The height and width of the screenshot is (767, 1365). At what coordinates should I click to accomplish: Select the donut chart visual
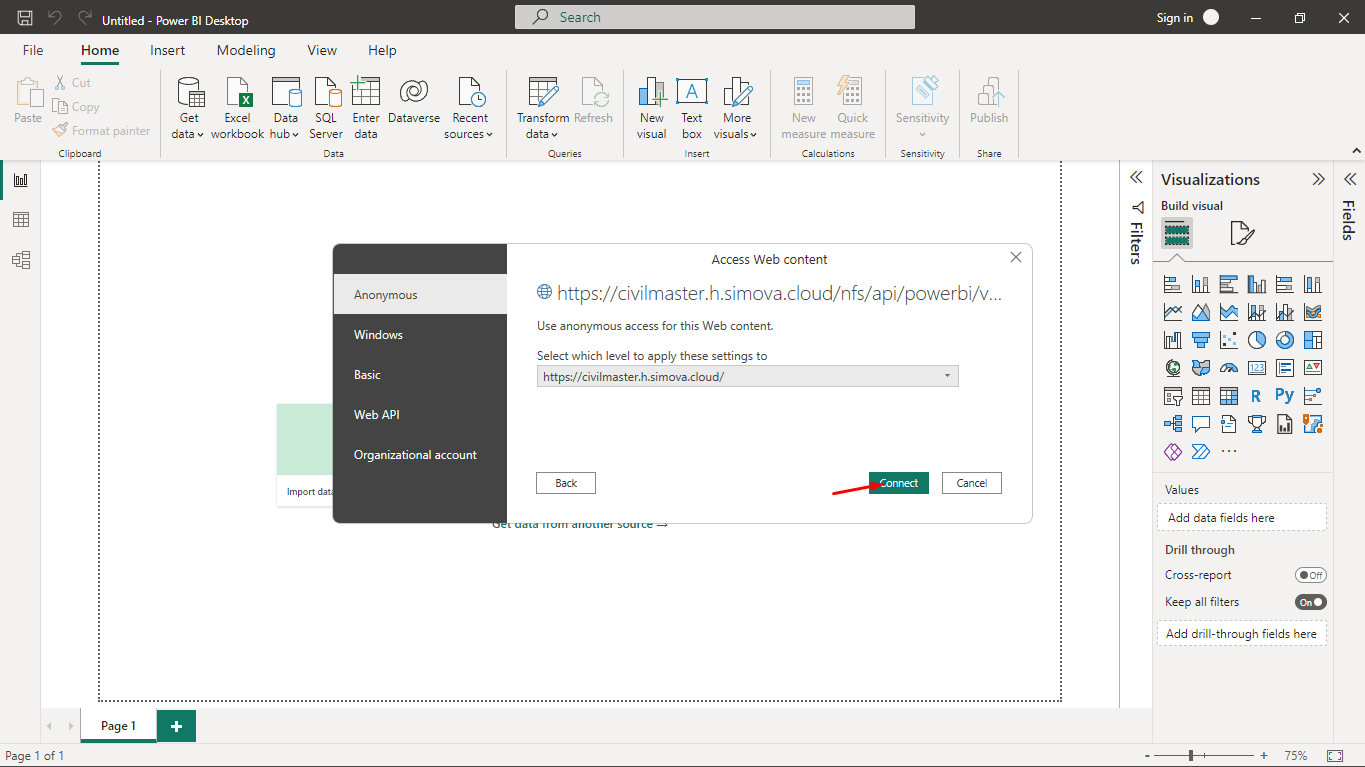point(1285,341)
